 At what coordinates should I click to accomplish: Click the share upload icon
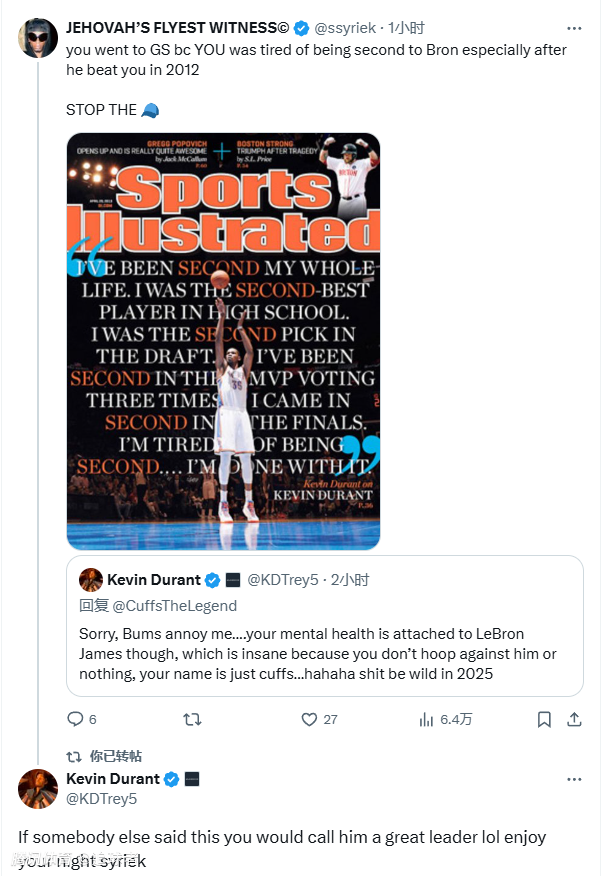pyautogui.click(x=574, y=719)
